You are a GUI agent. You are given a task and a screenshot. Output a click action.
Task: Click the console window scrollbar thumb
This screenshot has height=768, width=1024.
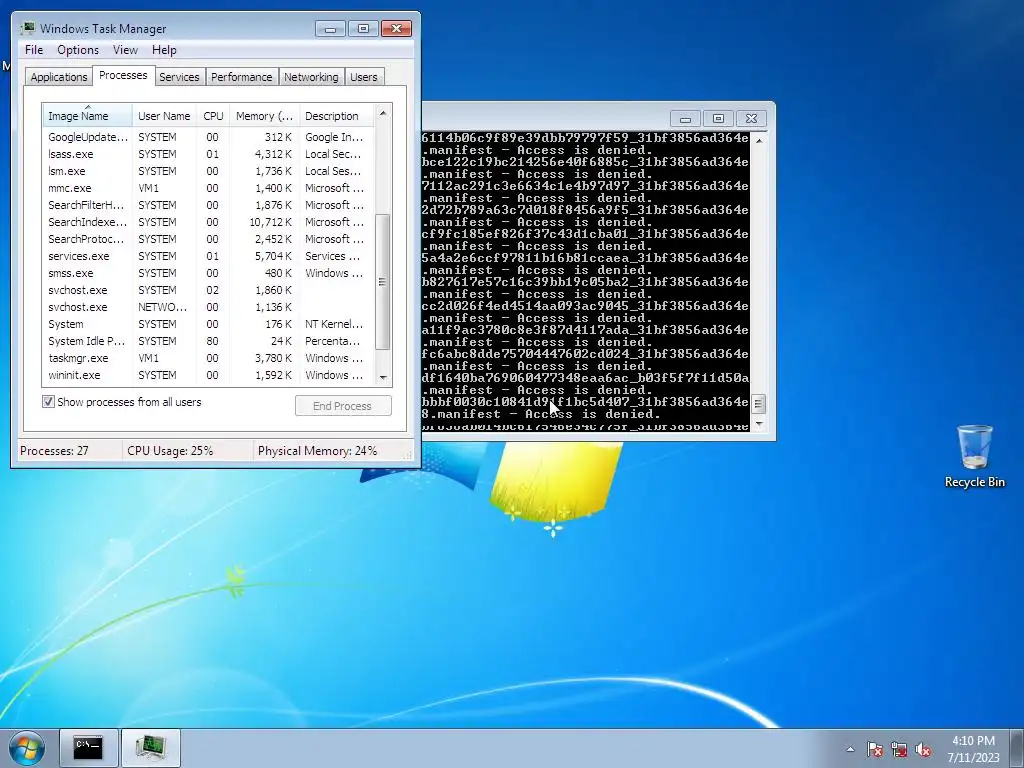[758, 404]
